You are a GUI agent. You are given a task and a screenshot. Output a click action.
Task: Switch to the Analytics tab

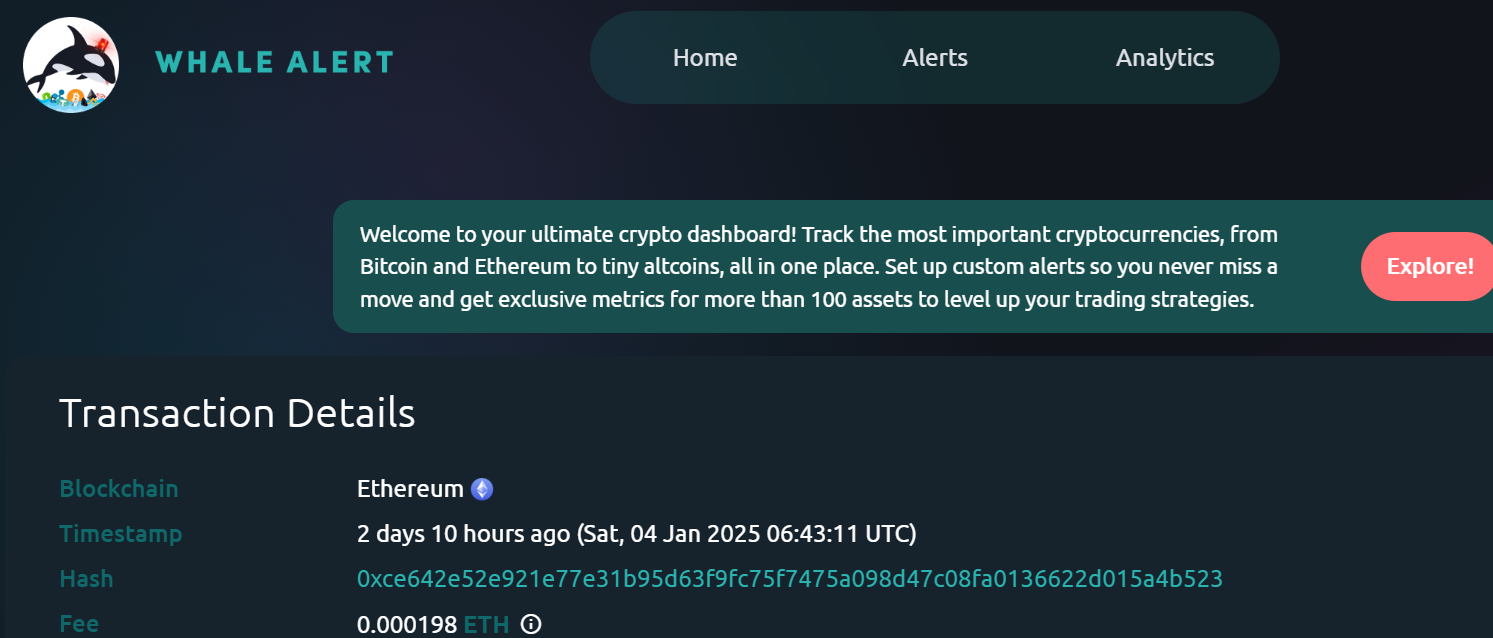(x=1165, y=58)
